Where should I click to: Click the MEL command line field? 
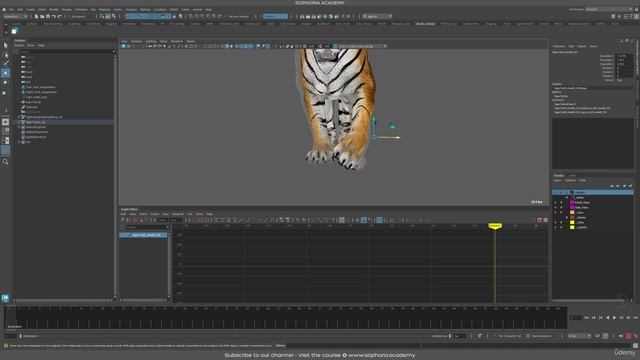(x=353, y=346)
